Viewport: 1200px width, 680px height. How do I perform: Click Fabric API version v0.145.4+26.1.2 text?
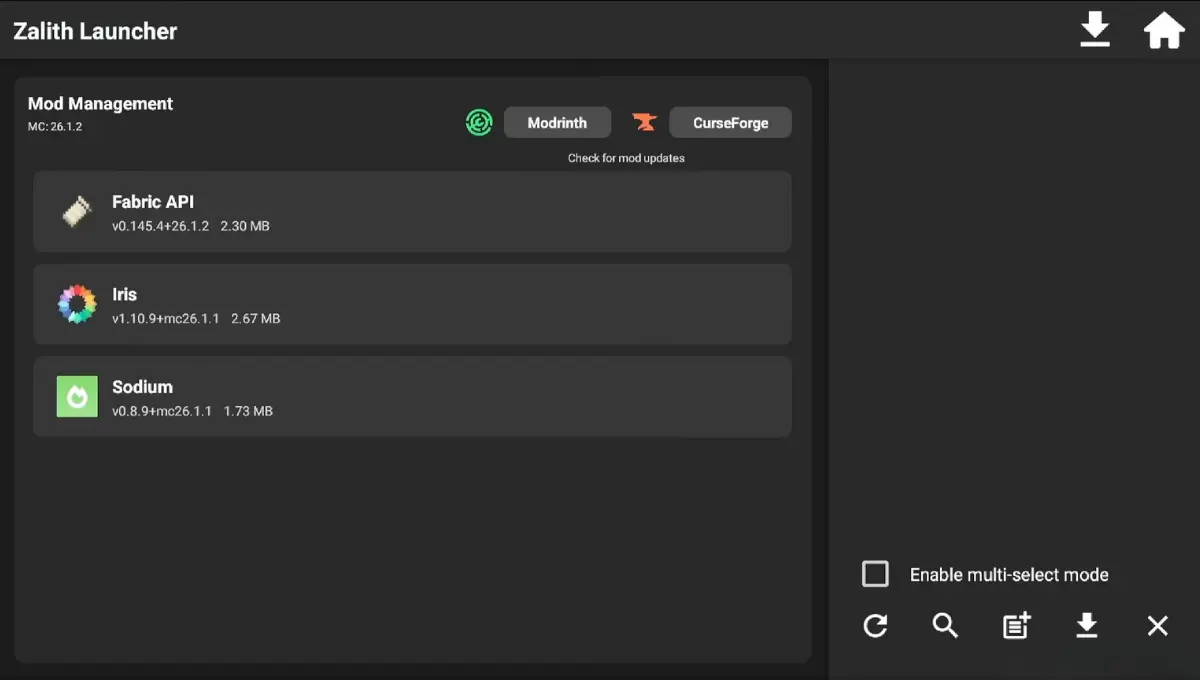160,226
